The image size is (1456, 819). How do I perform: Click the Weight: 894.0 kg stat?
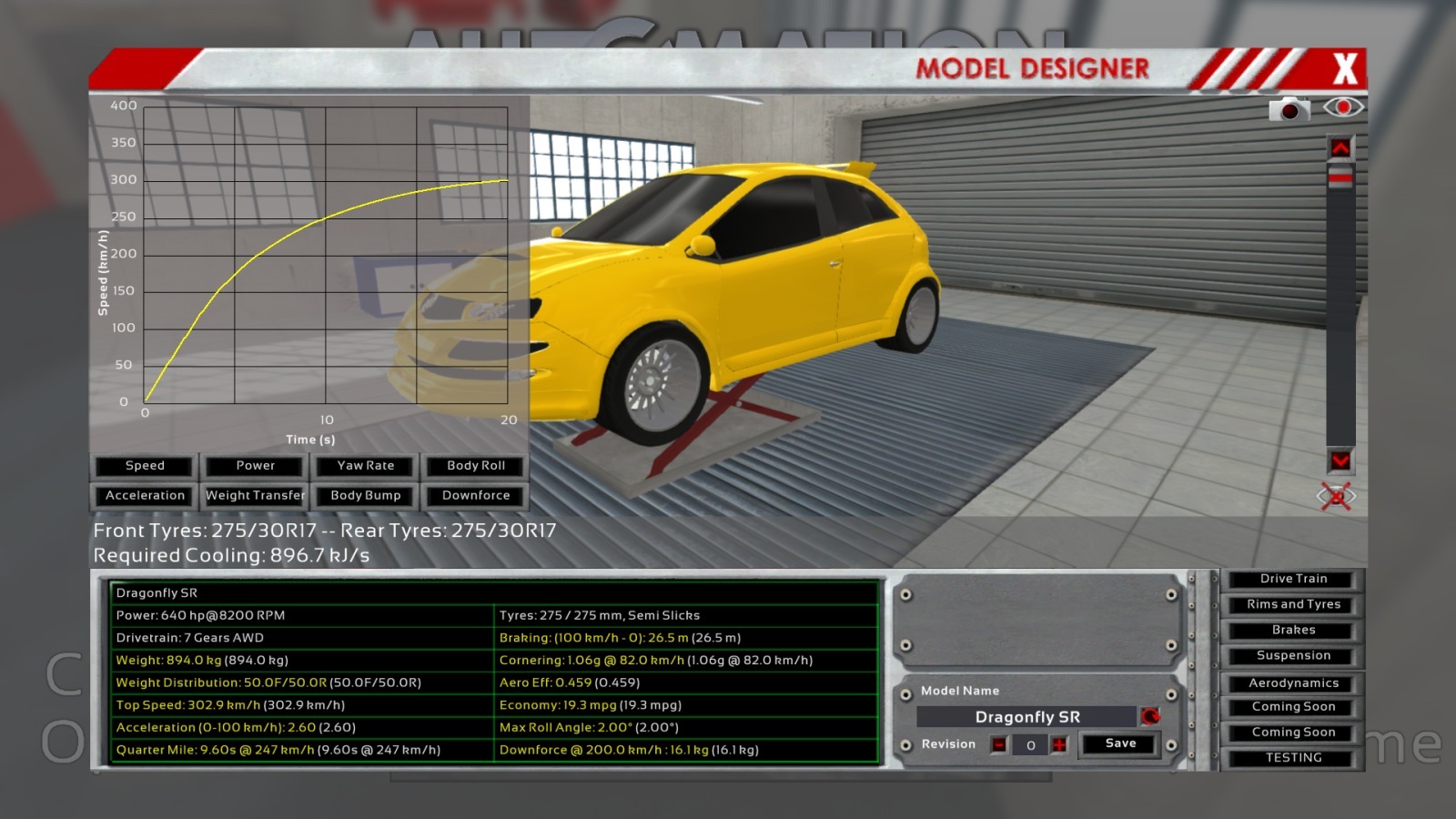click(302, 661)
